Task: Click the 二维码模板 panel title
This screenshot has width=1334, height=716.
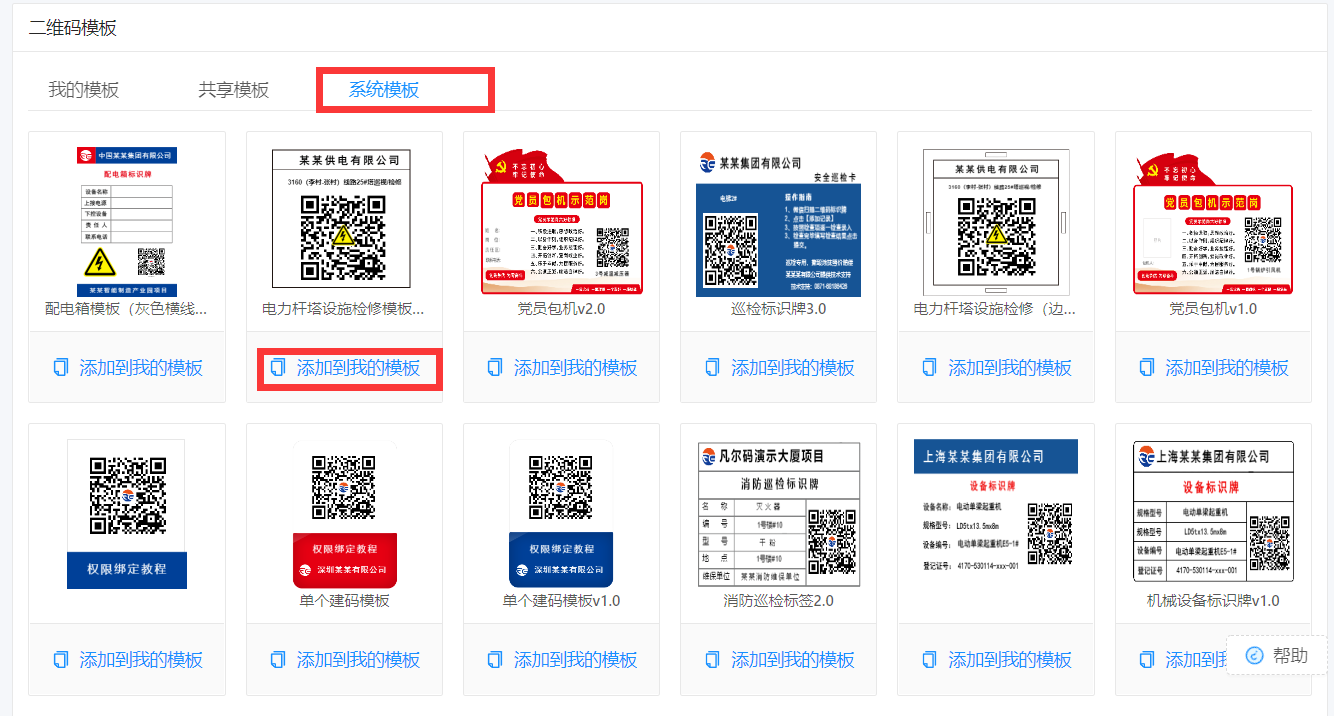Action: coord(72,28)
